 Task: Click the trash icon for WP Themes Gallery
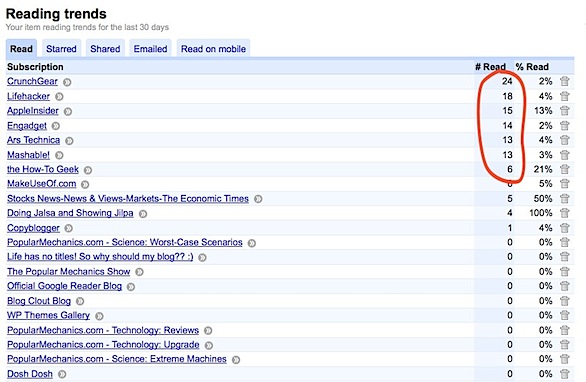(x=565, y=315)
